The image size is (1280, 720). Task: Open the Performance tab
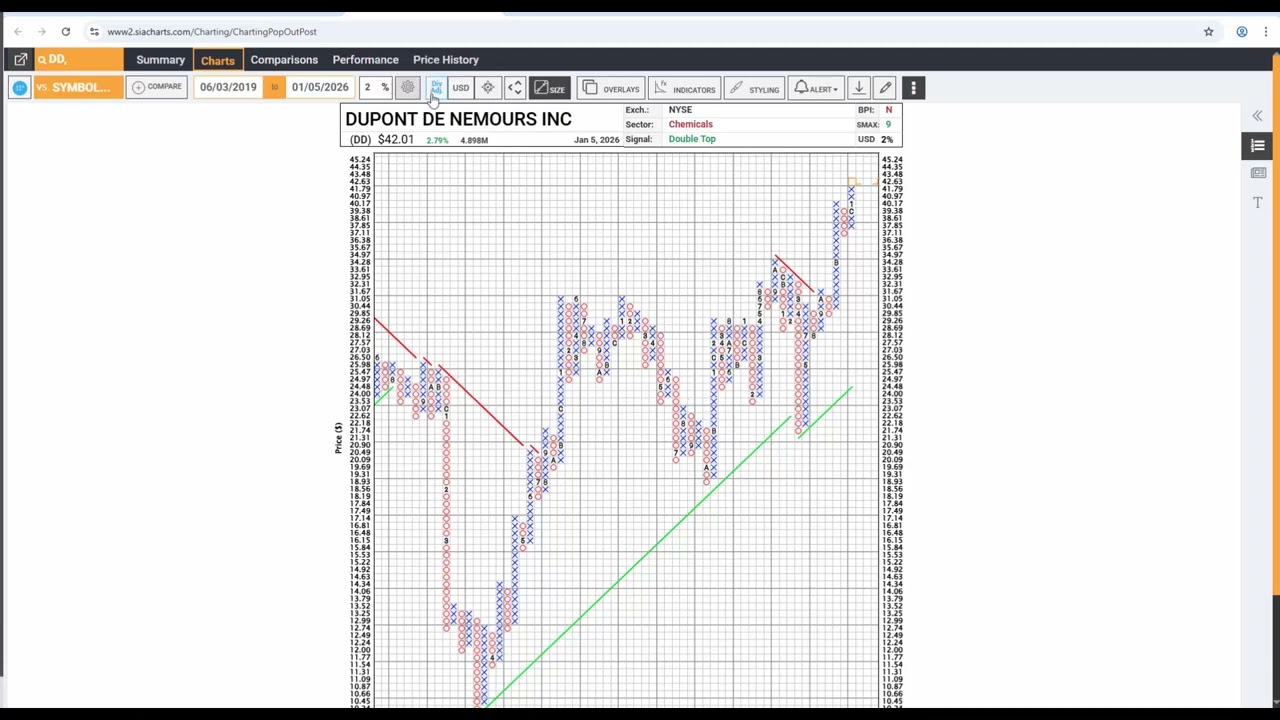pyautogui.click(x=365, y=60)
